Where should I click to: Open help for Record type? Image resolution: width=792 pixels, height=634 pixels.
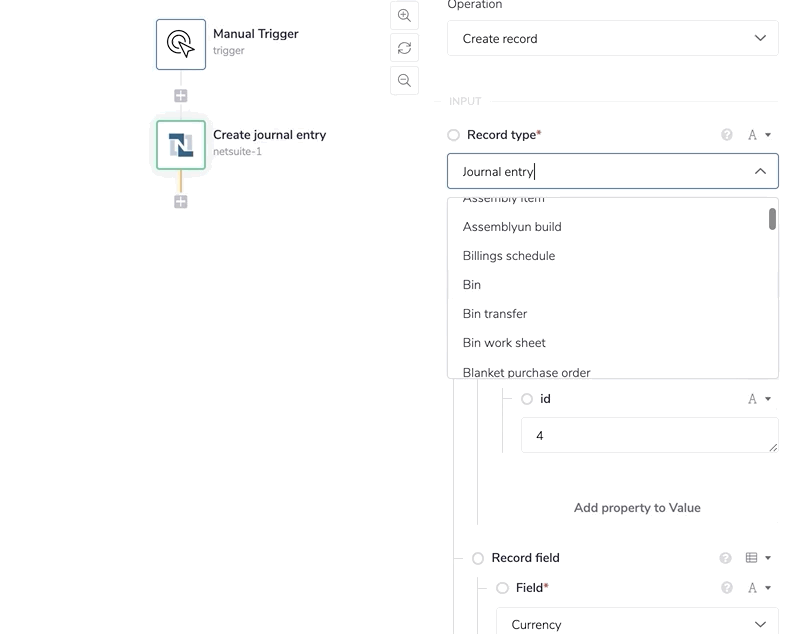pos(727,135)
